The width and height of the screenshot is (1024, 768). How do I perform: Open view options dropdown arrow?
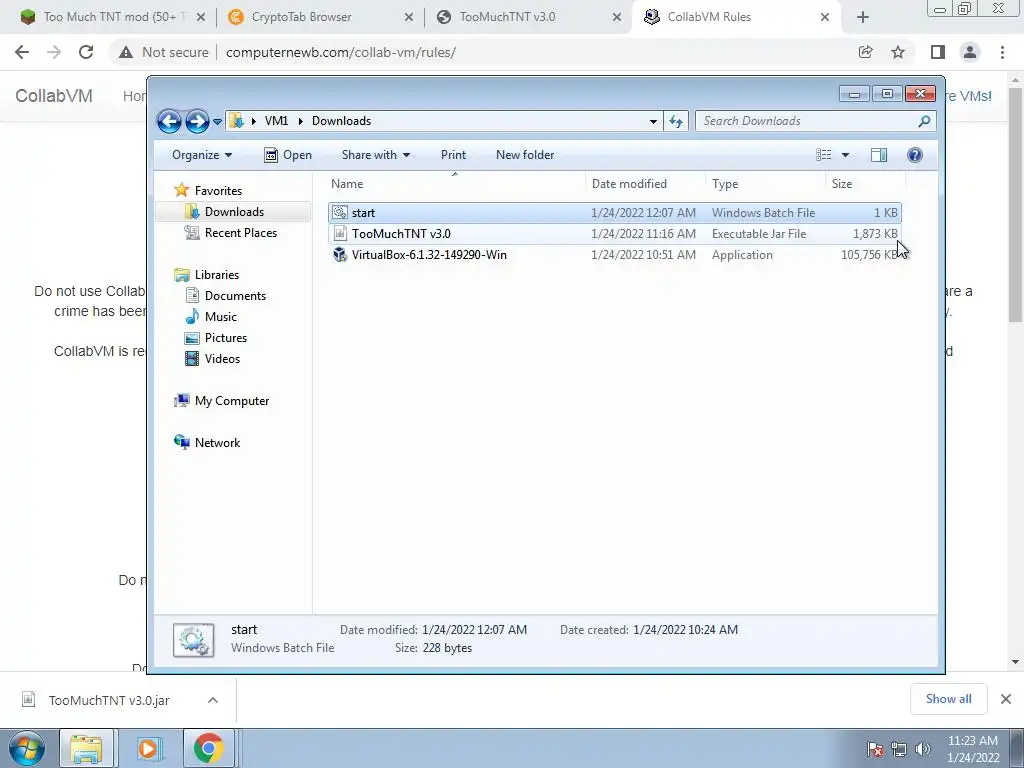[845, 155]
